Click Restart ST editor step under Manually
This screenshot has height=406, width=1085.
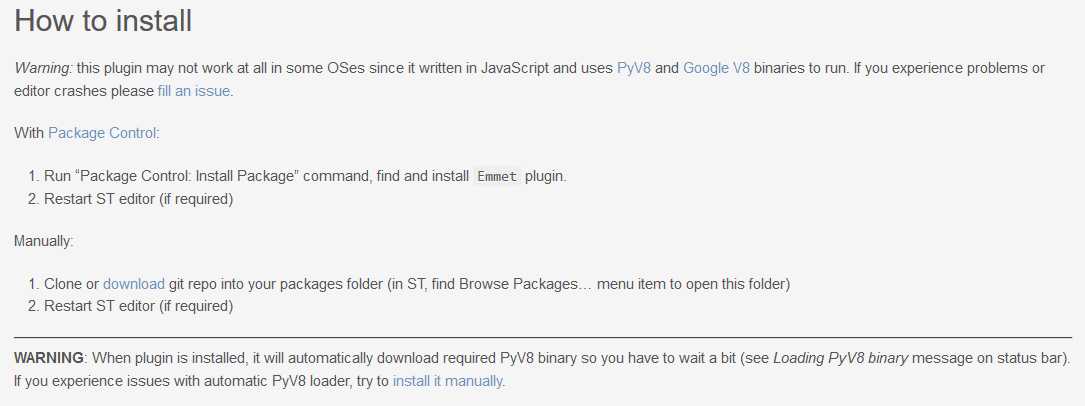pyautogui.click(x=138, y=306)
